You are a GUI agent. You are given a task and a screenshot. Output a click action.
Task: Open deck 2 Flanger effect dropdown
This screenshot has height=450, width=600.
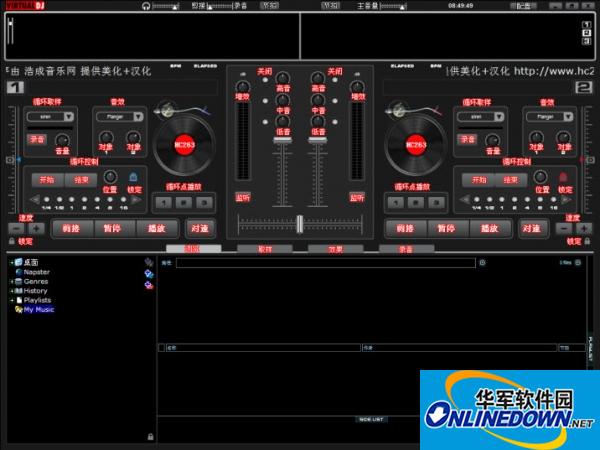[569, 116]
